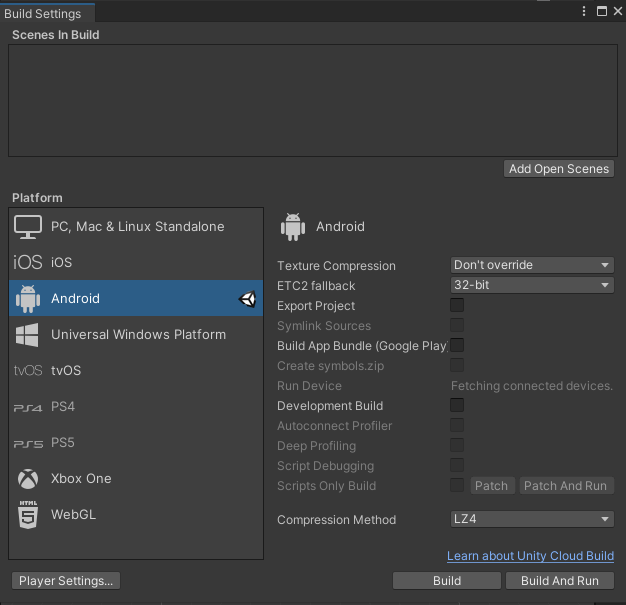Select the tvOS platform row
This screenshot has width=626, height=605.
tap(136, 371)
